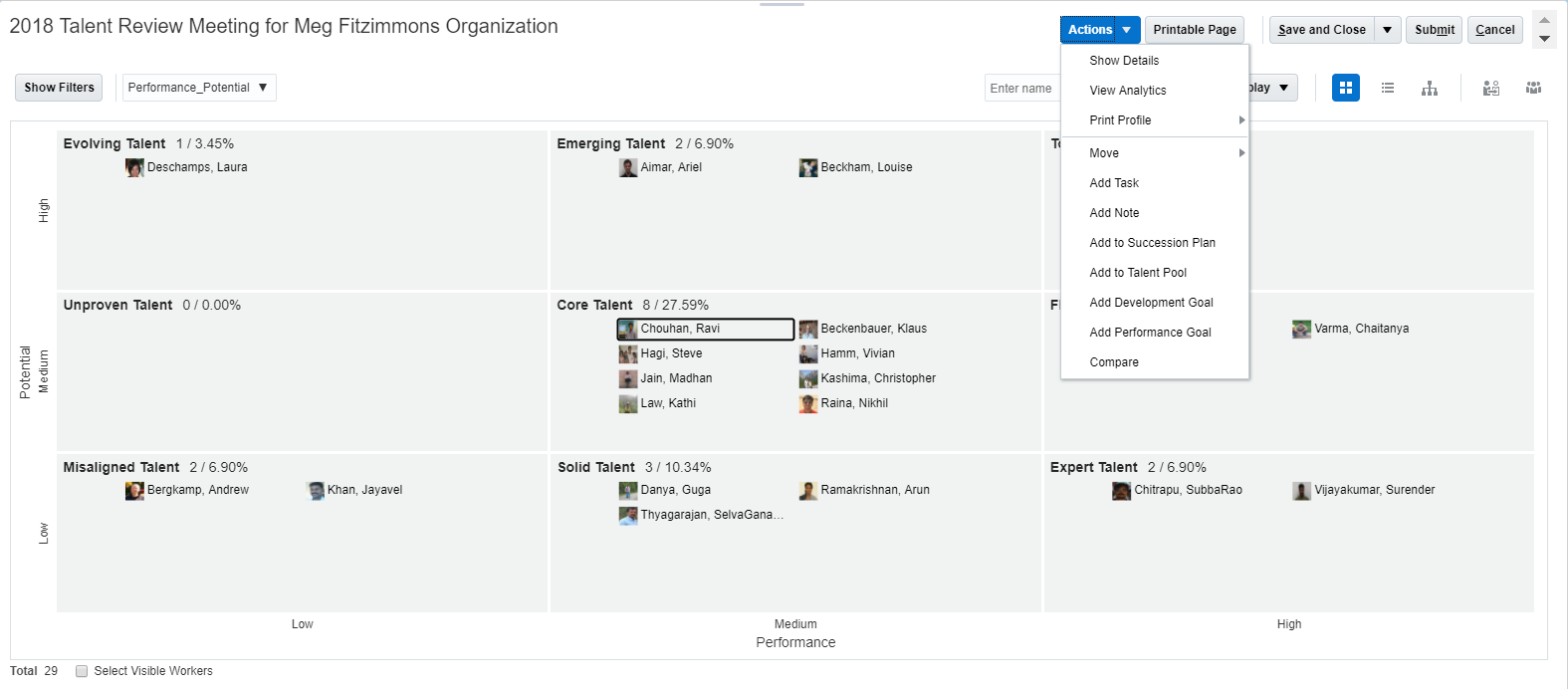Click the succession plans icon in toolbar
1568x689 pixels.
click(1490, 88)
